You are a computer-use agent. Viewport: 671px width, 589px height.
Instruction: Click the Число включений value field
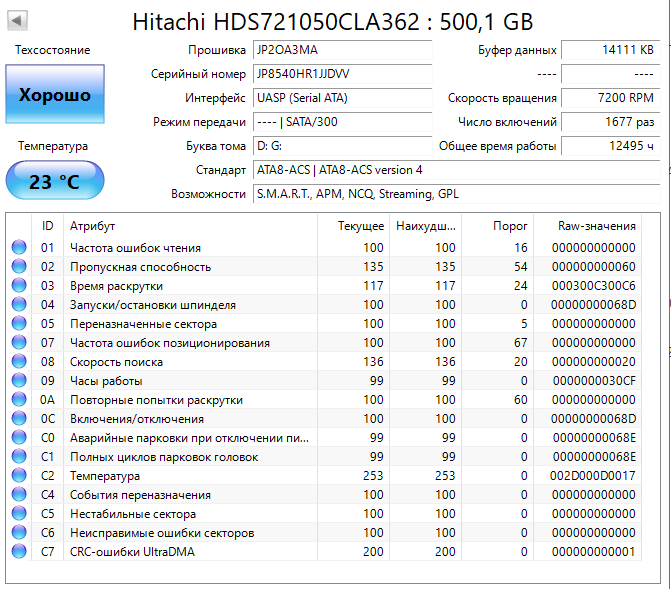tap(610, 122)
